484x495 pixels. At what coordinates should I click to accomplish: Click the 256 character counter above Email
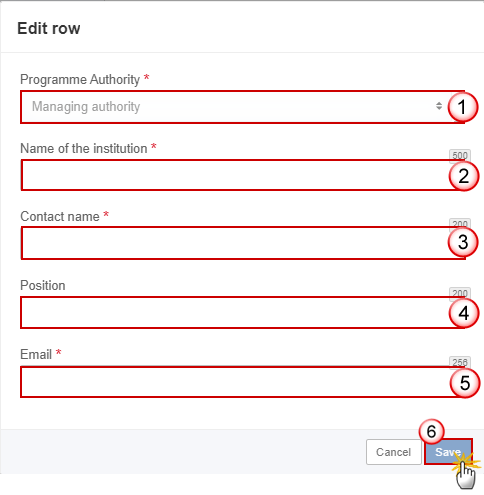pyautogui.click(x=460, y=362)
